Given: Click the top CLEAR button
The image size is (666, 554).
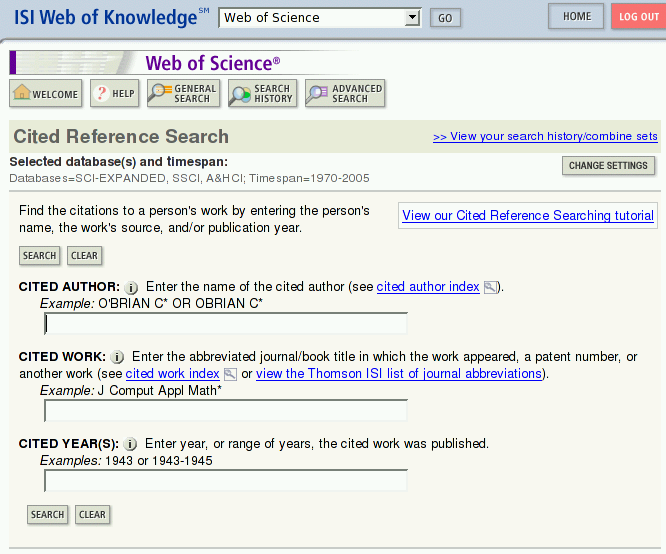Looking at the screenshot, I should [85, 256].
